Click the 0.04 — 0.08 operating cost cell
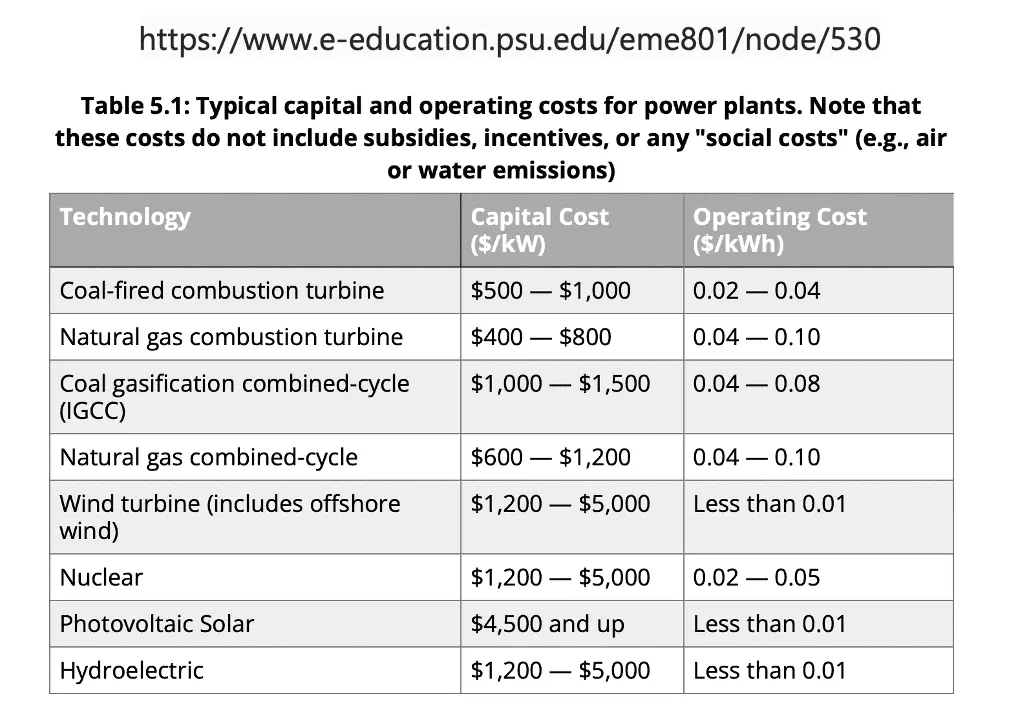 [x=756, y=384]
